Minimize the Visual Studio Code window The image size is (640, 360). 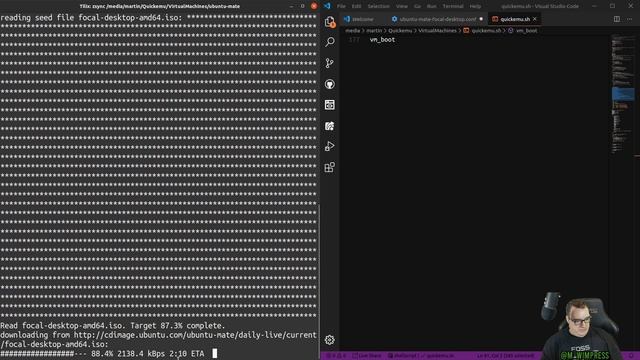click(x=594, y=6)
